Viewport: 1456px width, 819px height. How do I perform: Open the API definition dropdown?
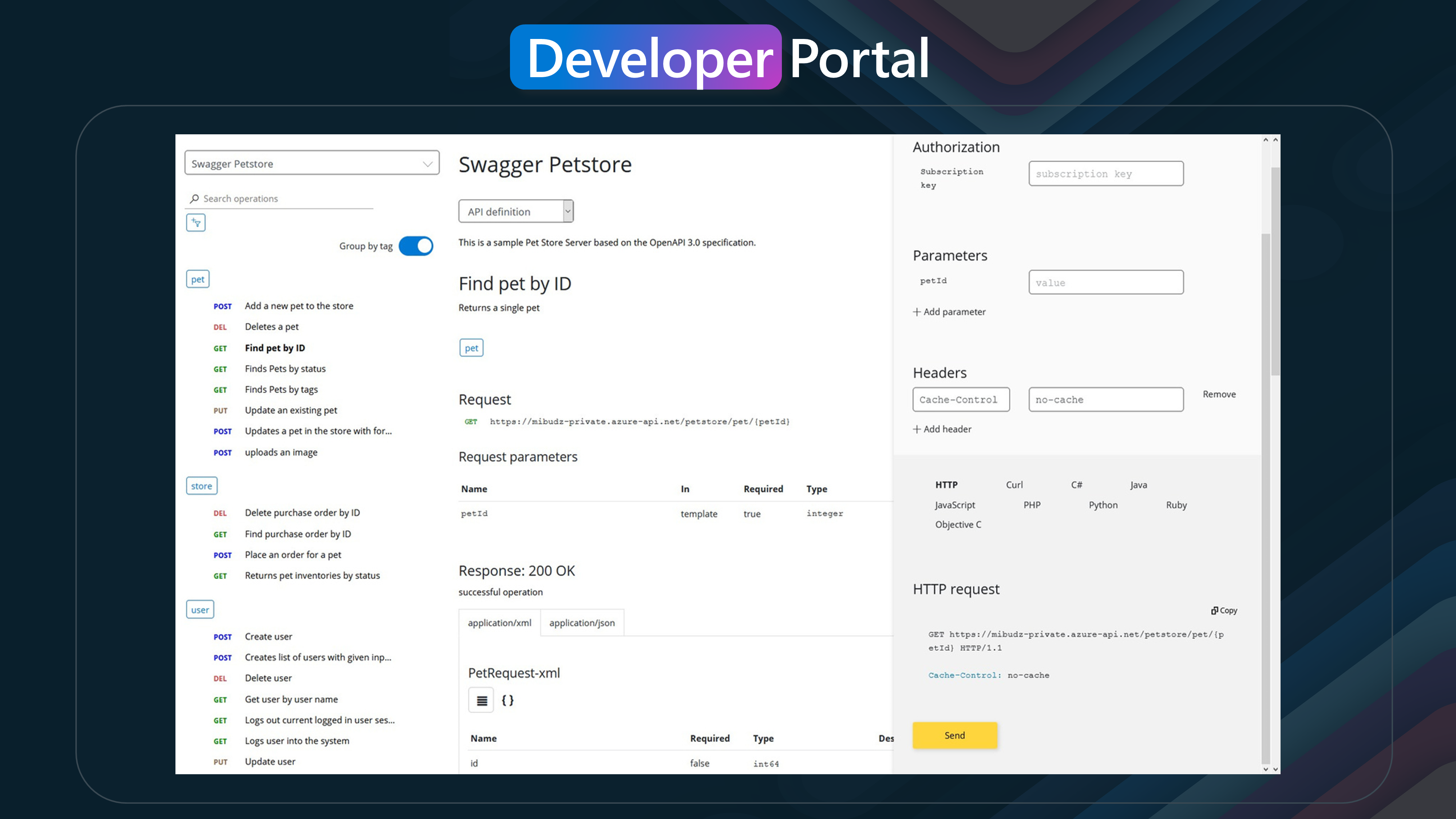point(516,211)
